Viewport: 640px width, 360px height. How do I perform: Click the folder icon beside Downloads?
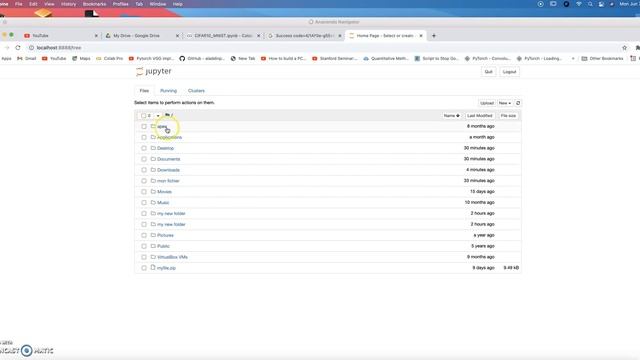coord(153,170)
